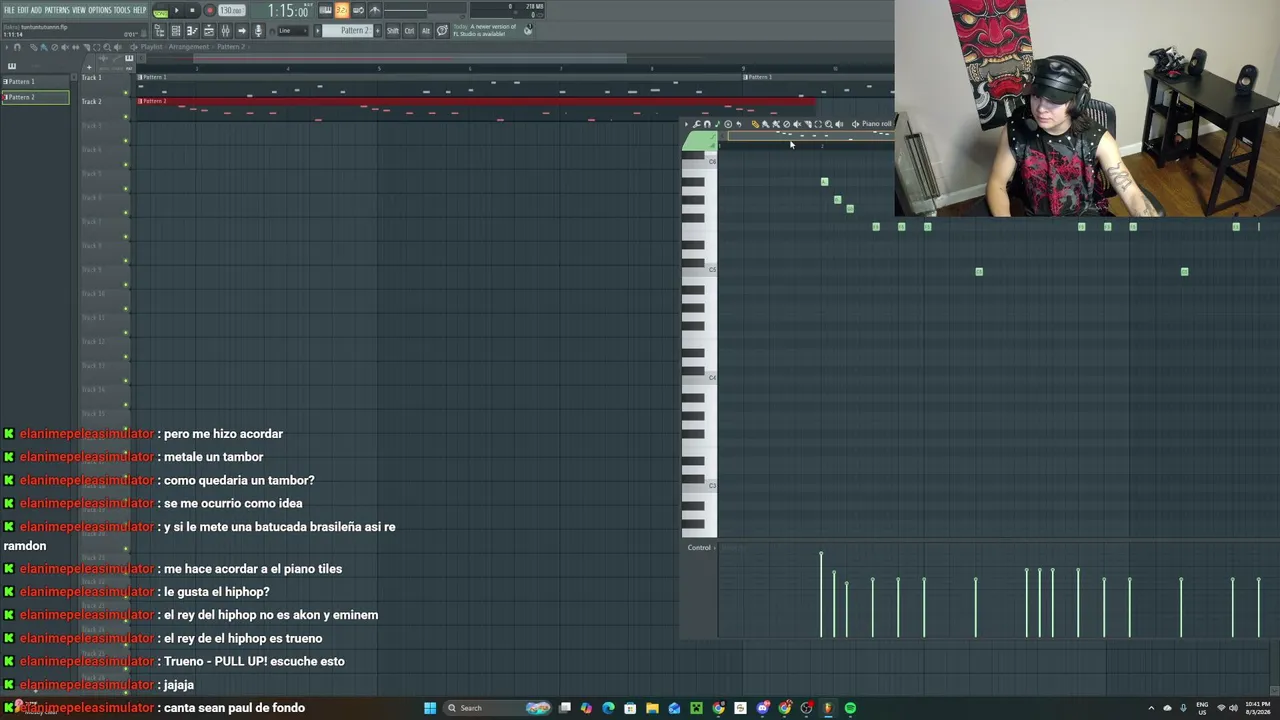Select the Piano roll Select tool
Screen dimensions: 1280x720
[818, 124]
